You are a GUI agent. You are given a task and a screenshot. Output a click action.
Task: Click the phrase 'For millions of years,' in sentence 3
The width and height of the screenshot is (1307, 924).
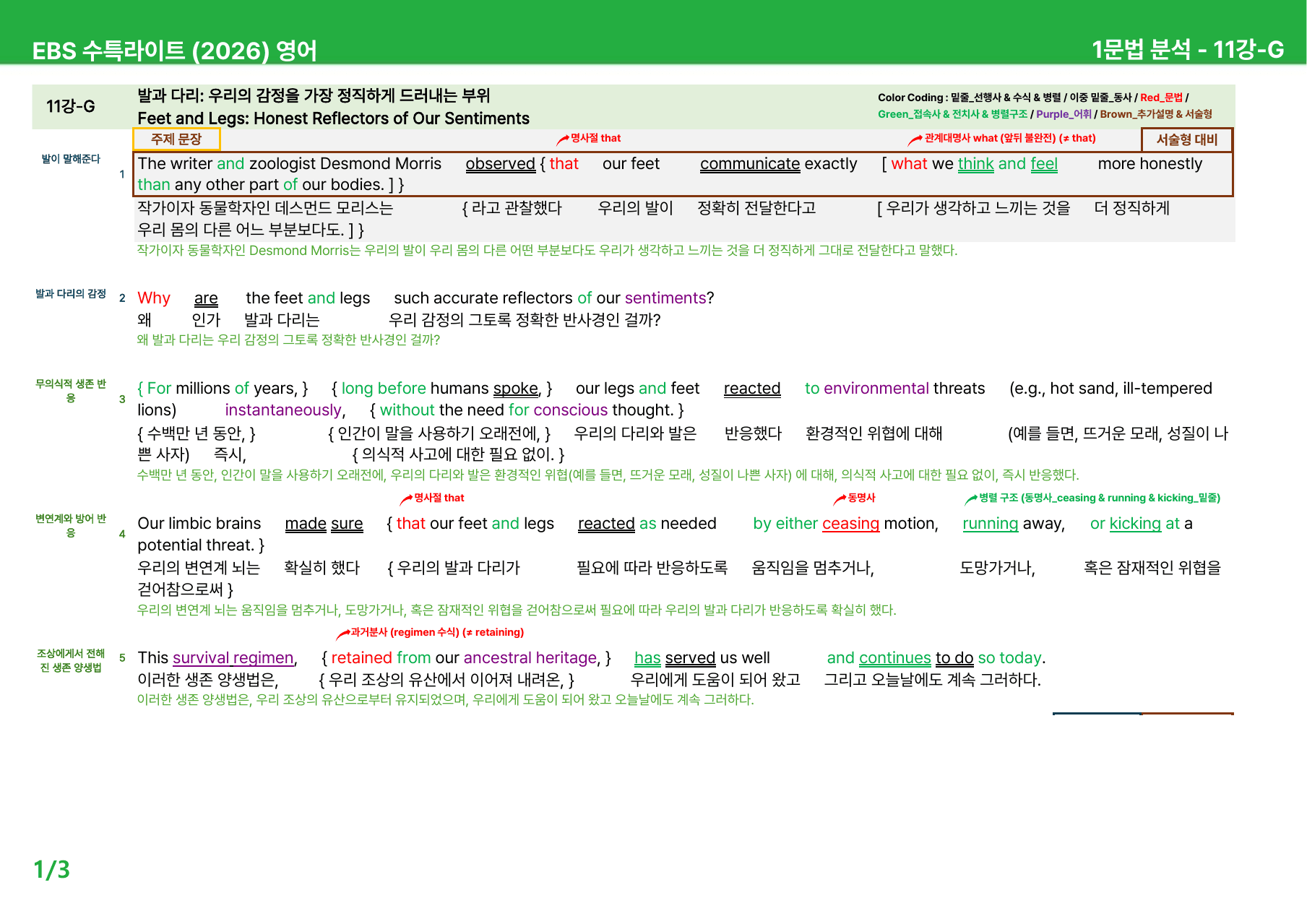pos(222,389)
